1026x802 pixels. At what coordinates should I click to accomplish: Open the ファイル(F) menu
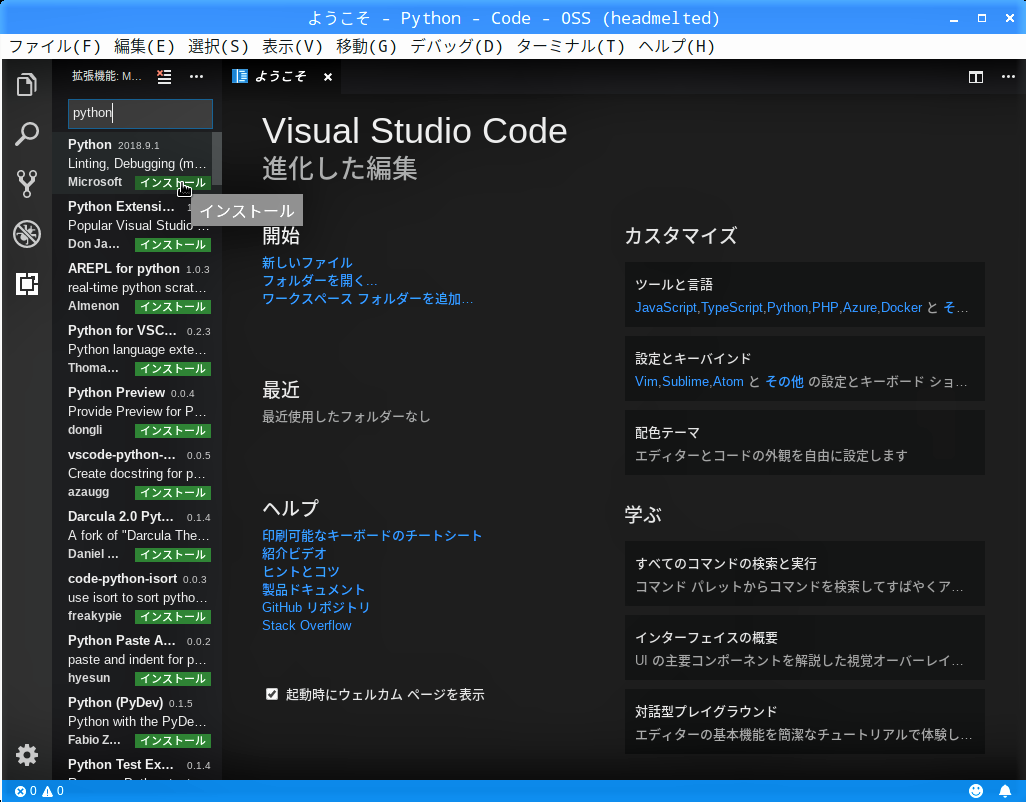[55, 46]
